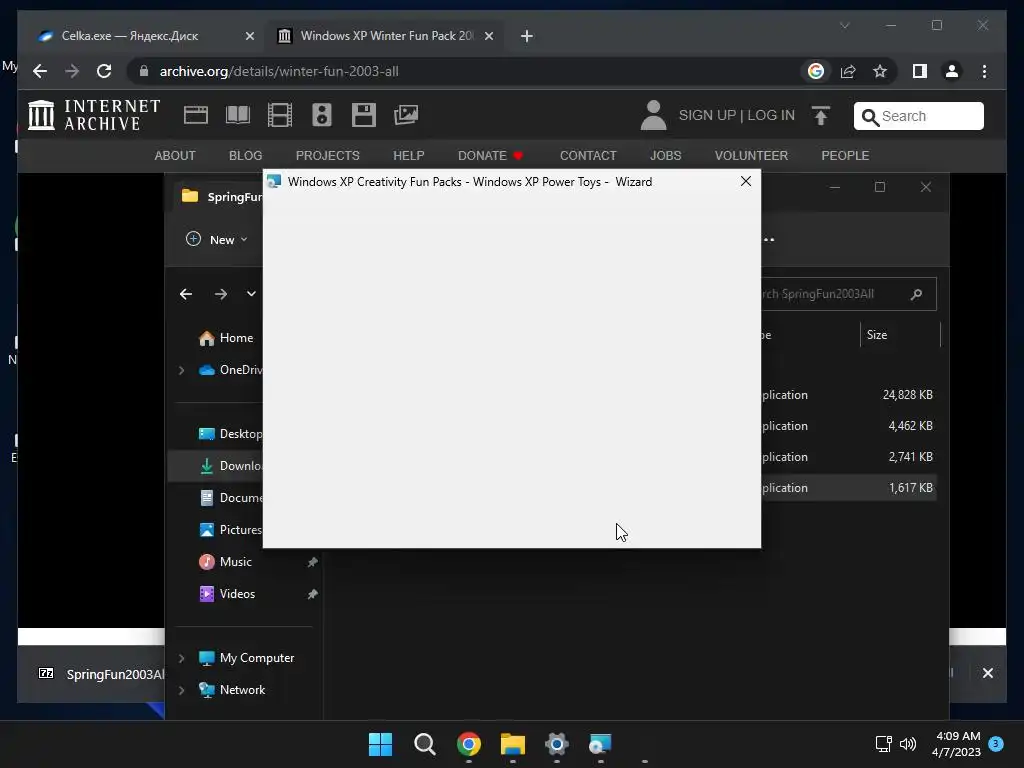Viewport: 1024px width, 768px height.
Task: Unpin Music using its pin icon
Action: 312,562
